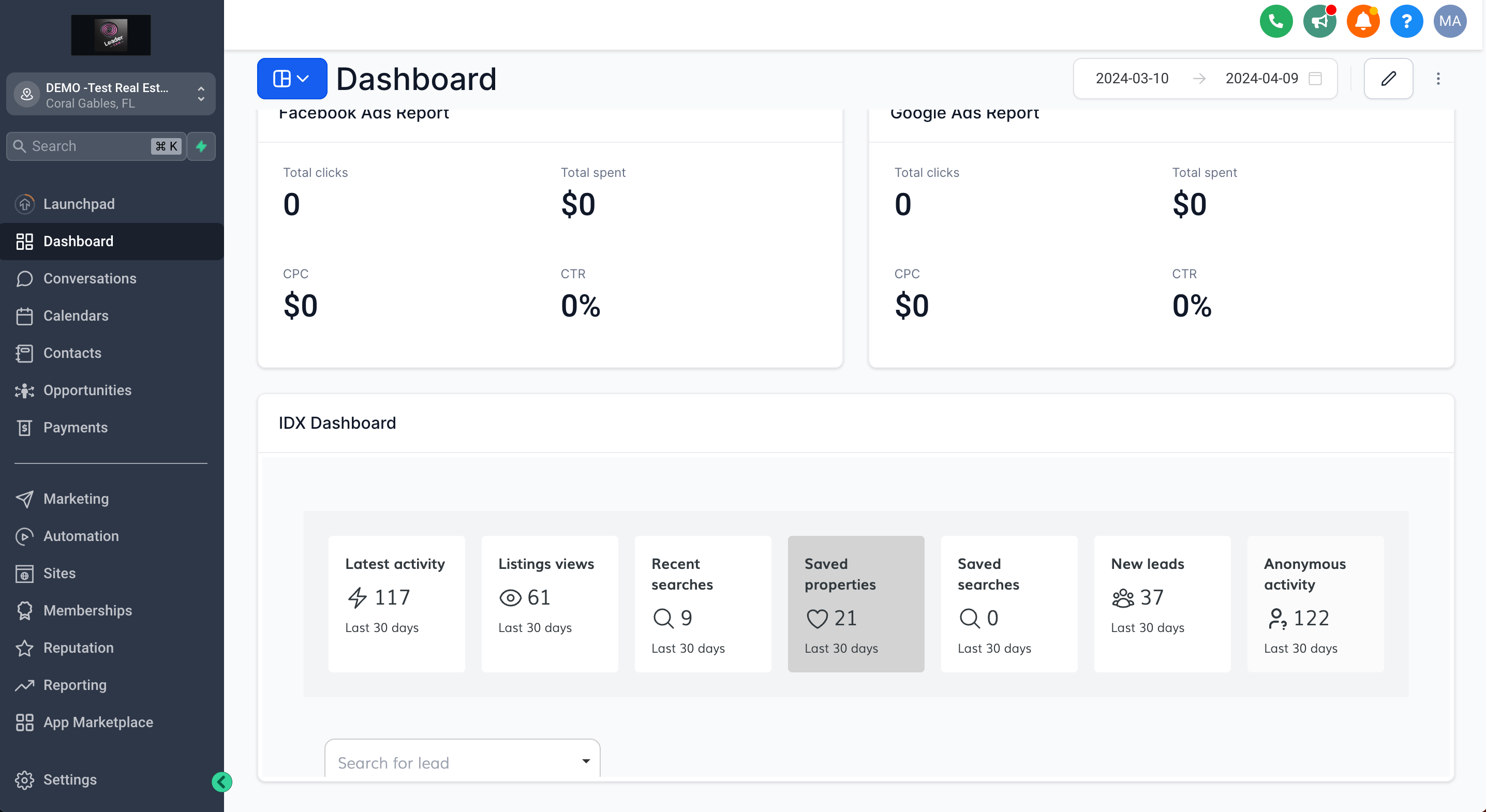Select the Saved properties IDX card
The height and width of the screenshot is (812, 1486).
click(855, 604)
